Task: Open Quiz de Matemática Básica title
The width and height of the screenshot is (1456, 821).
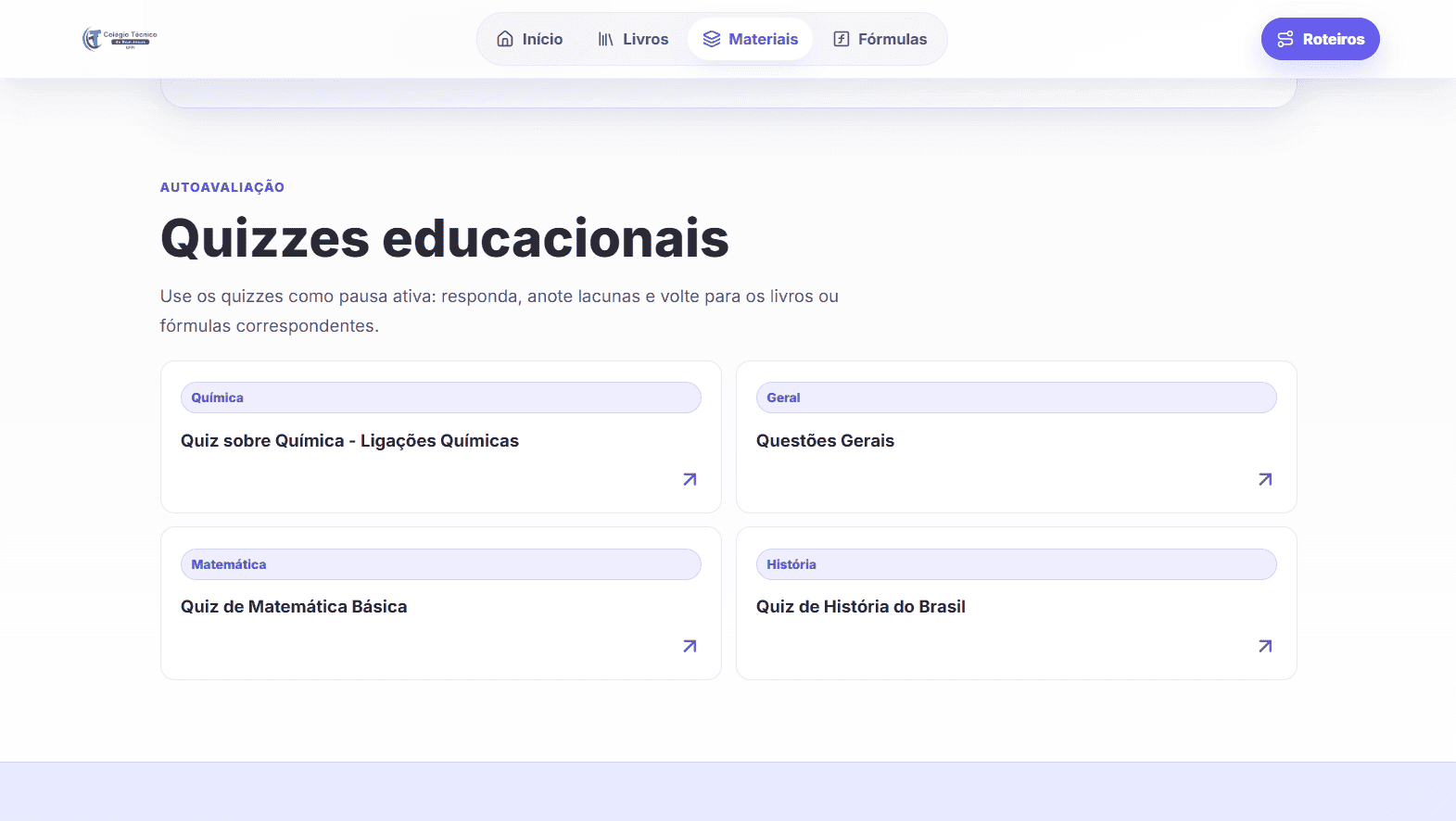Action: [294, 607]
